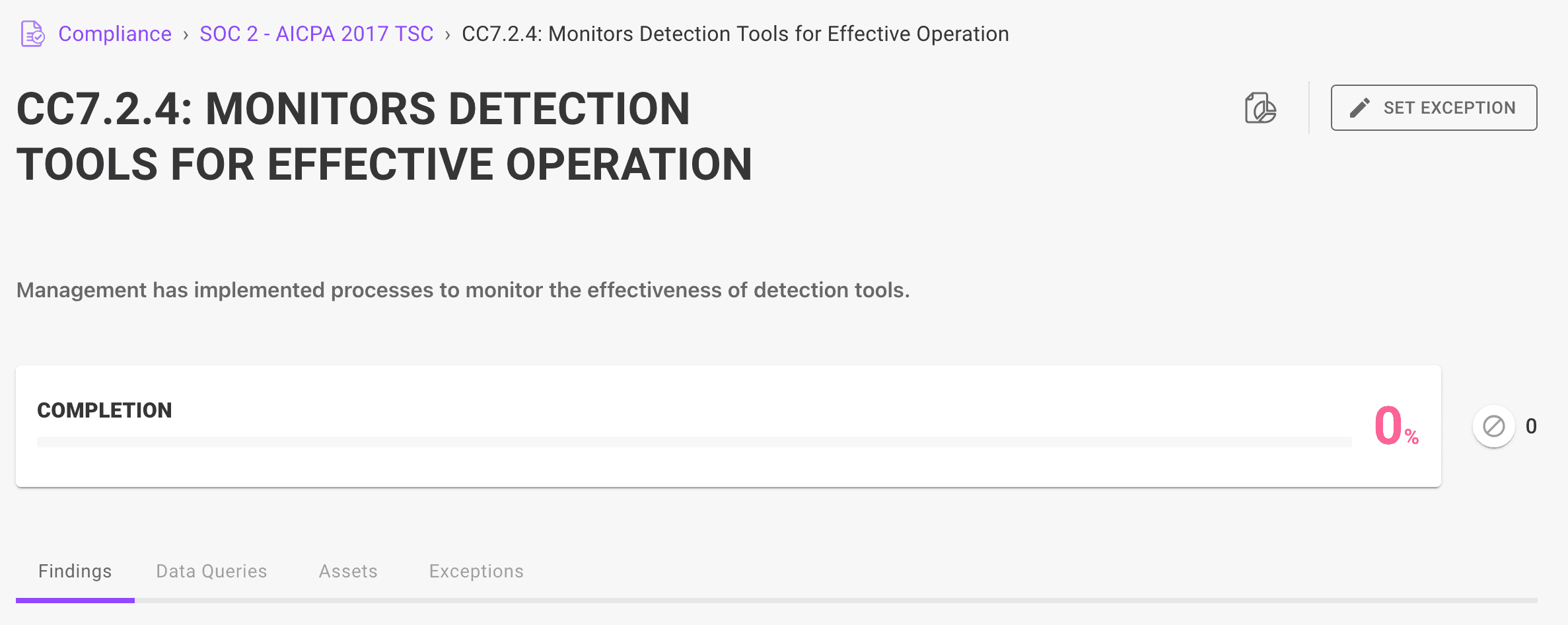Click the CC7.2.4 breadcrumb entry
This screenshot has height=625, width=1568.
tap(735, 34)
